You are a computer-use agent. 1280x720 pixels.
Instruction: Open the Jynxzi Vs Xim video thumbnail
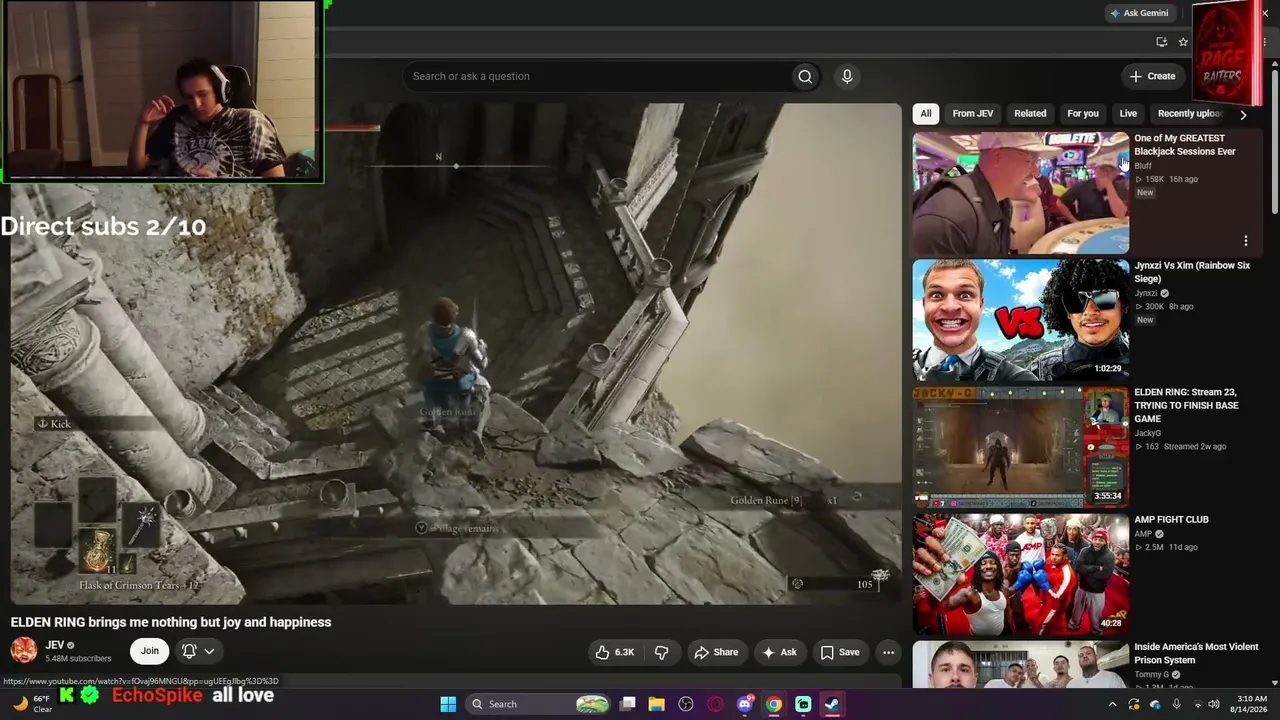point(1020,320)
